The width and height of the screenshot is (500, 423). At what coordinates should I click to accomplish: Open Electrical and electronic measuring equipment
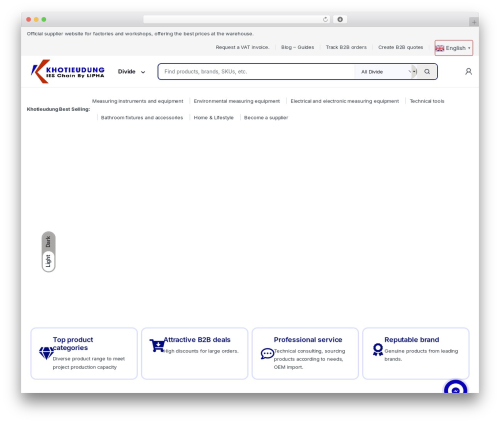click(345, 101)
